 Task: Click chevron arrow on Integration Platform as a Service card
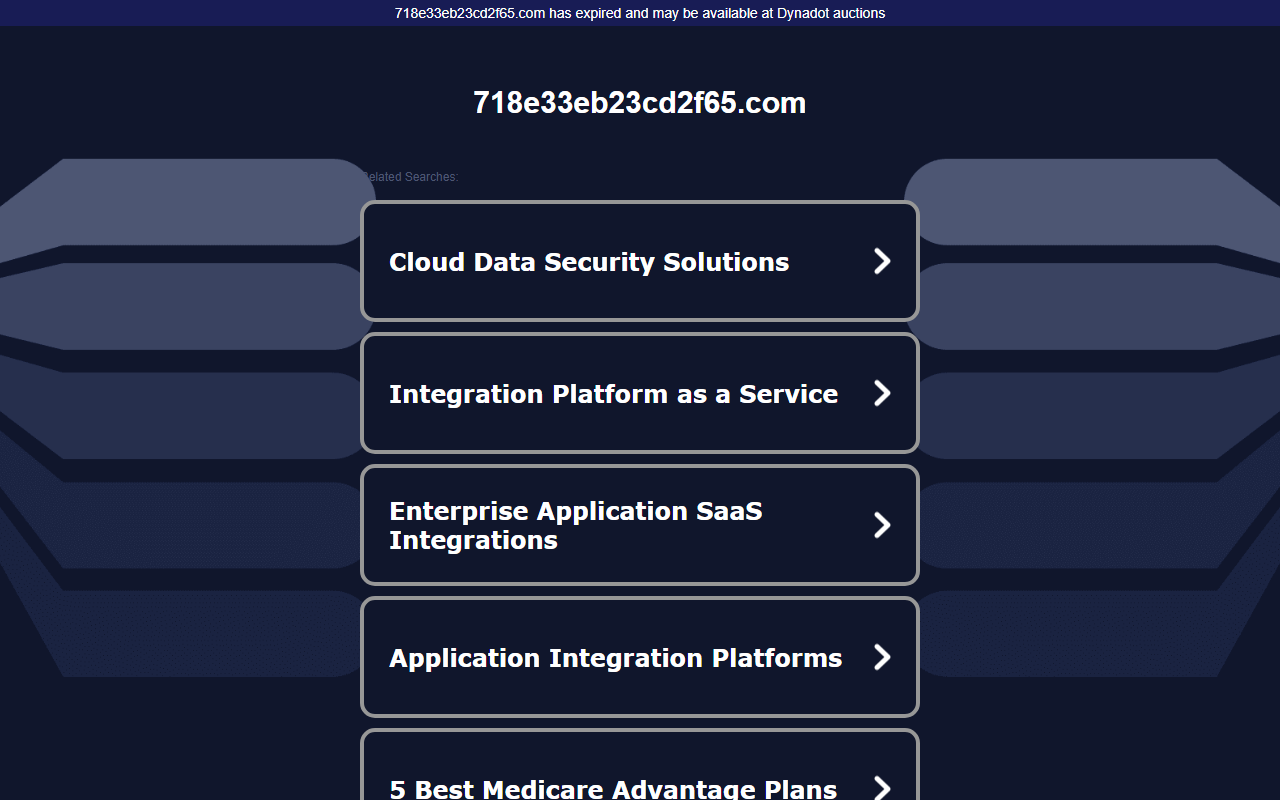pyautogui.click(x=882, y=393)
